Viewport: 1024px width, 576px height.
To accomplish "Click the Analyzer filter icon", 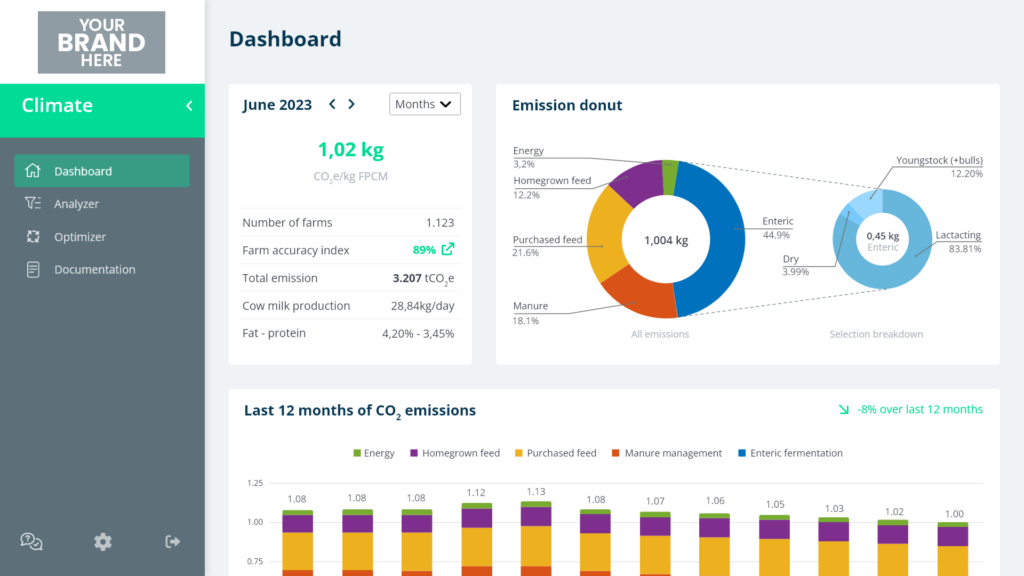I will tap(33, 204).
